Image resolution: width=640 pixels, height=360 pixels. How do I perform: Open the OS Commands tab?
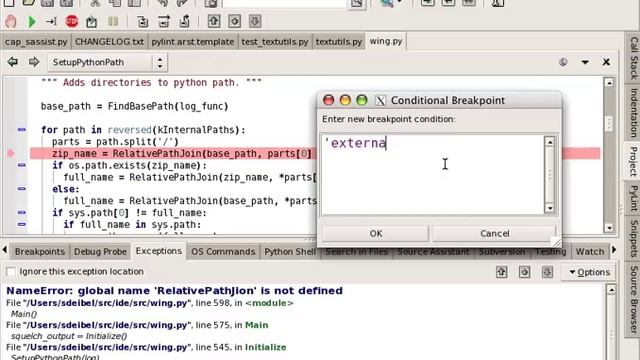[223, 252]
